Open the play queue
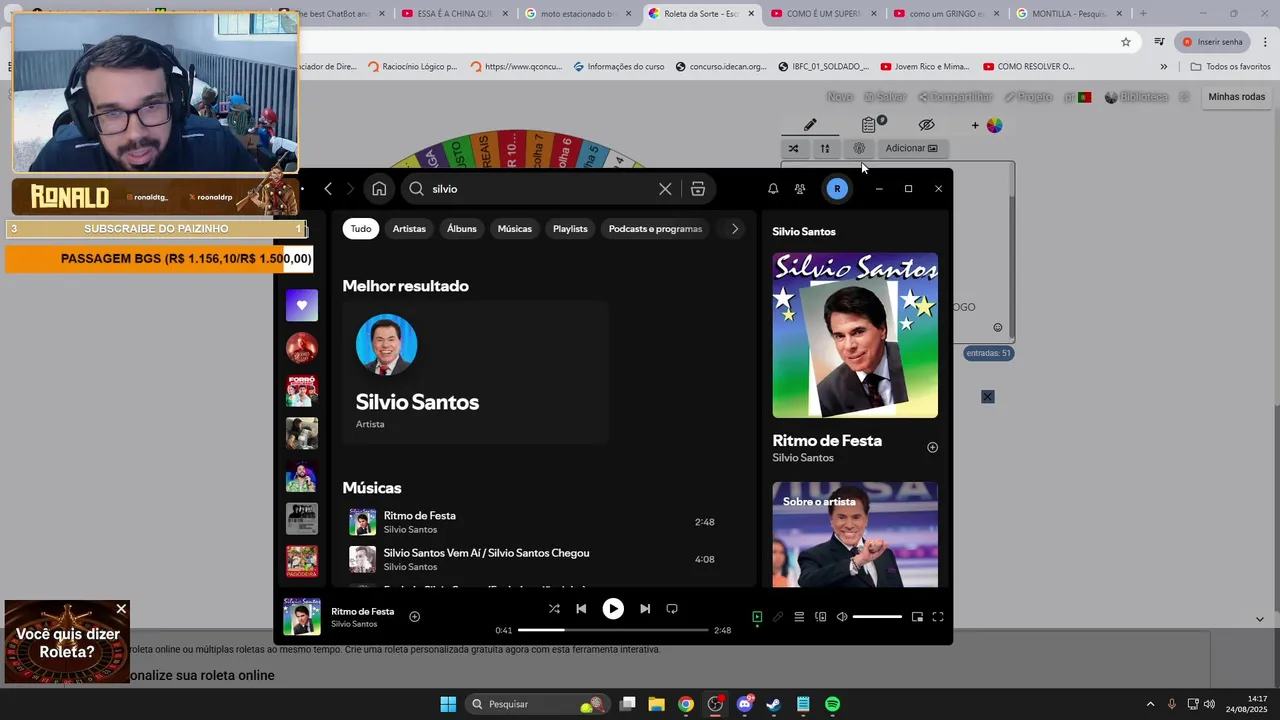This screenshot has height=720, width=1280. (799, 617)
